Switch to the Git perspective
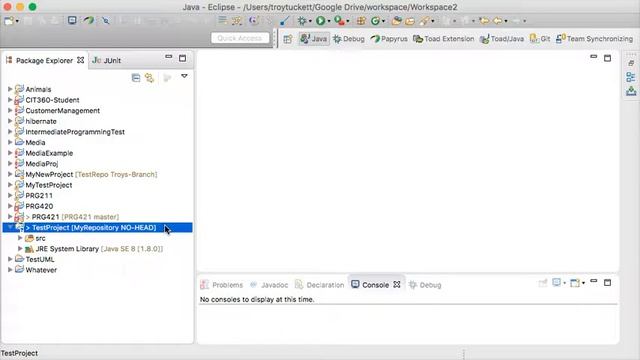The width and height of the screenshot is (640, 360). pos(540,39)
